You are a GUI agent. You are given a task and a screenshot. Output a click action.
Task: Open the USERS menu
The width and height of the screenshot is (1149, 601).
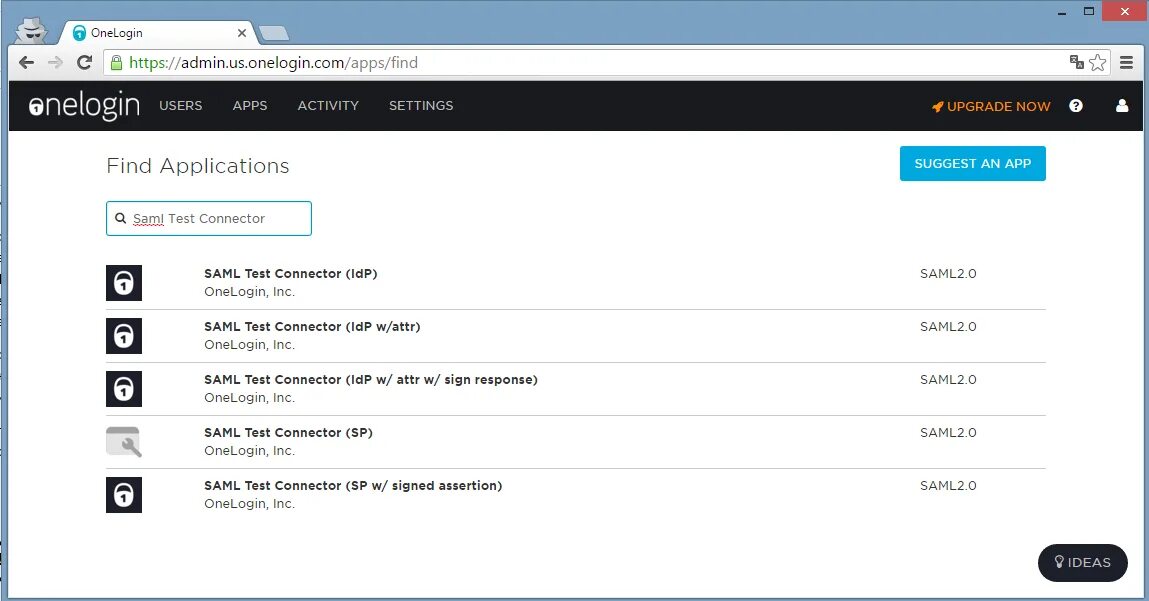181,106
